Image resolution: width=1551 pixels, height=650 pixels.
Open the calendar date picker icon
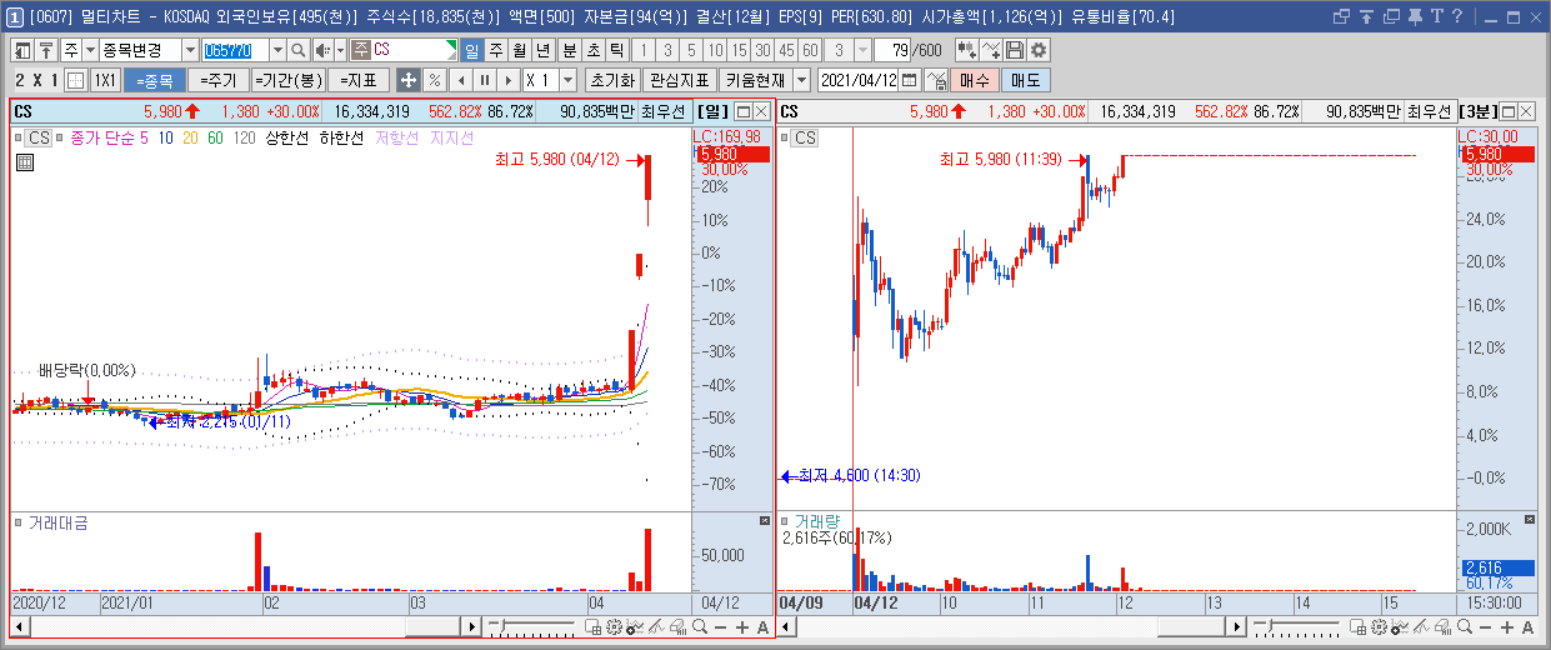(x=910, y=80)
